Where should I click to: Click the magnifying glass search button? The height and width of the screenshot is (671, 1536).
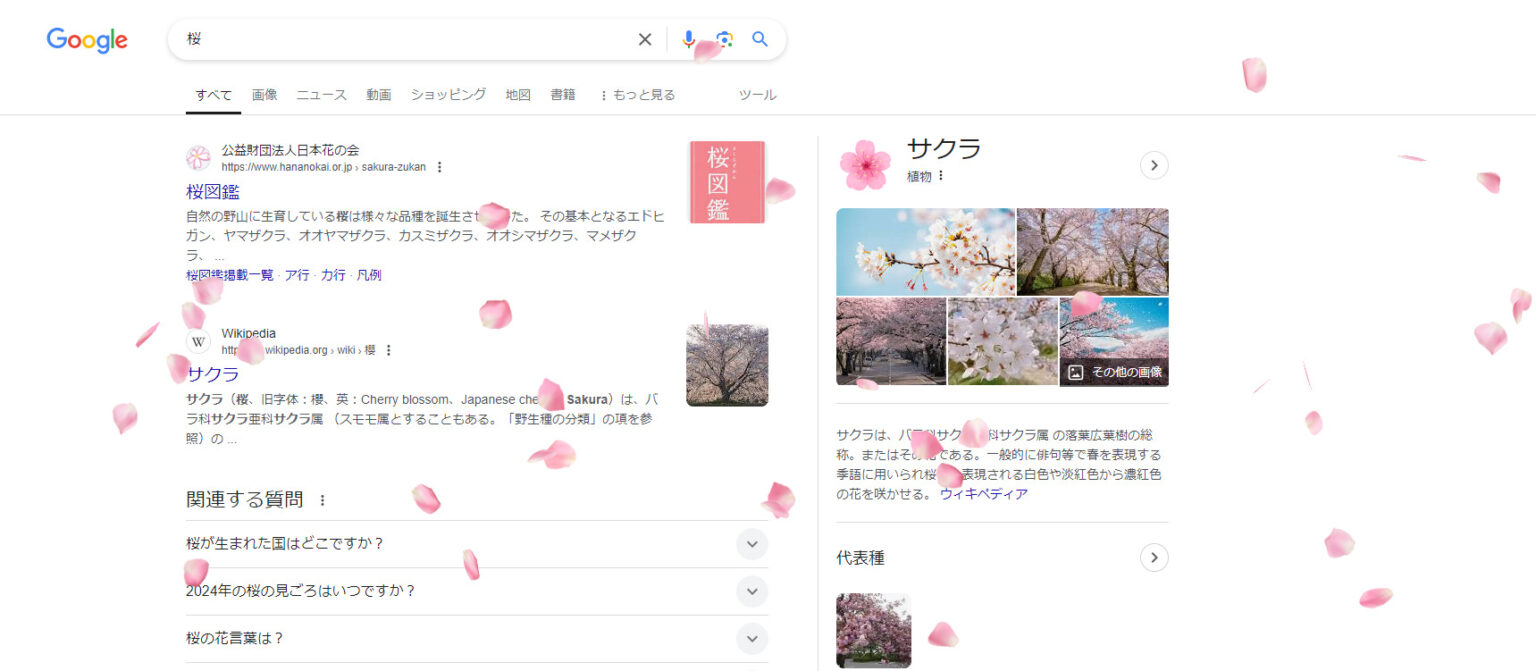tap(760, 40)
